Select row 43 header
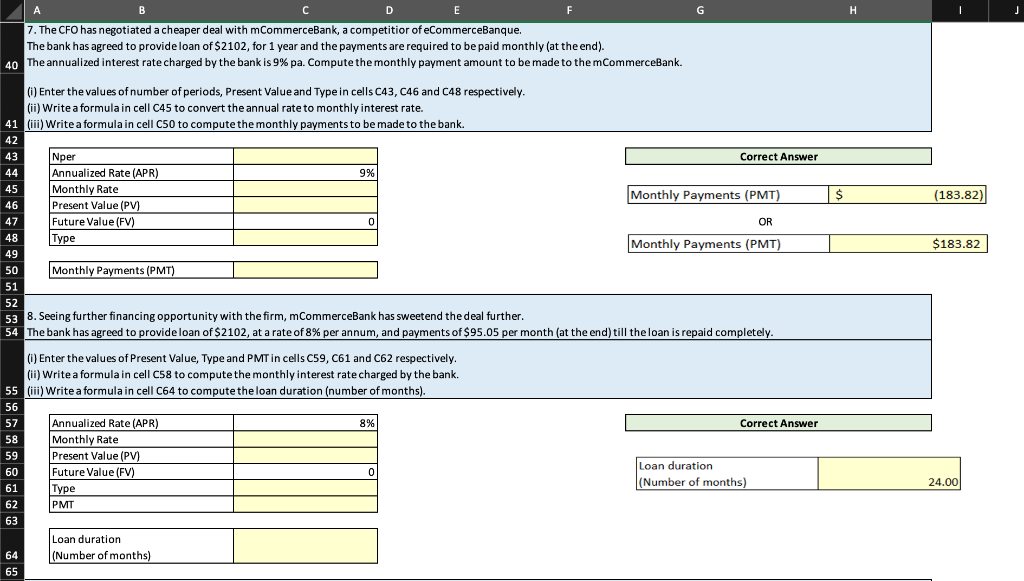Screen dimensions: 1024x581 coord(12,157)
